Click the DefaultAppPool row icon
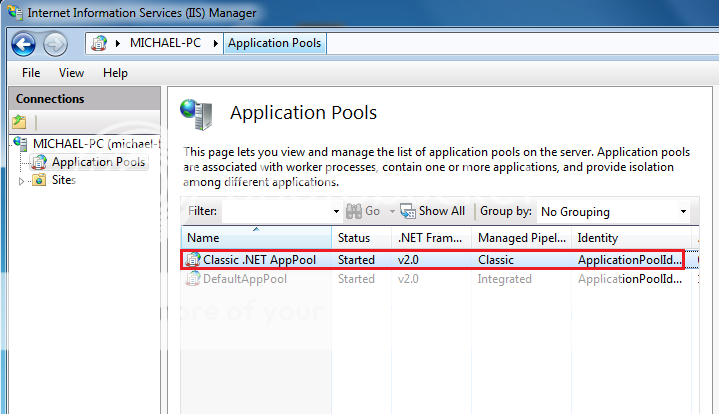Image resolution: width=719 pixels, height=414 pixels. click(193, 279)
